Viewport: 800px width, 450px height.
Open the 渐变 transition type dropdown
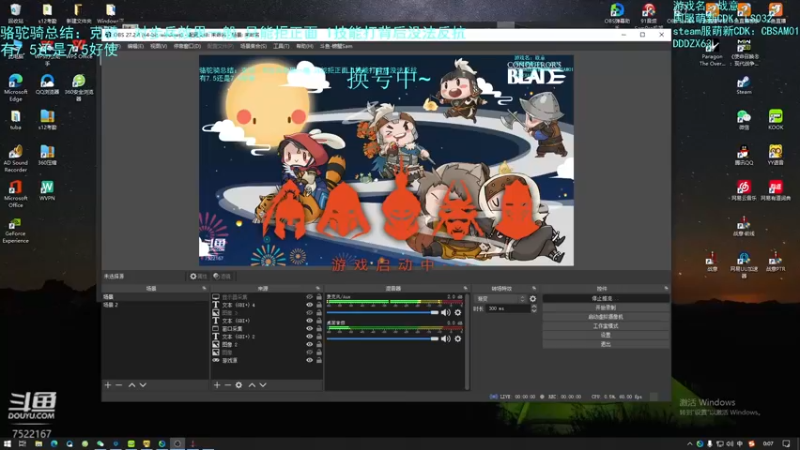pos(500,298)
